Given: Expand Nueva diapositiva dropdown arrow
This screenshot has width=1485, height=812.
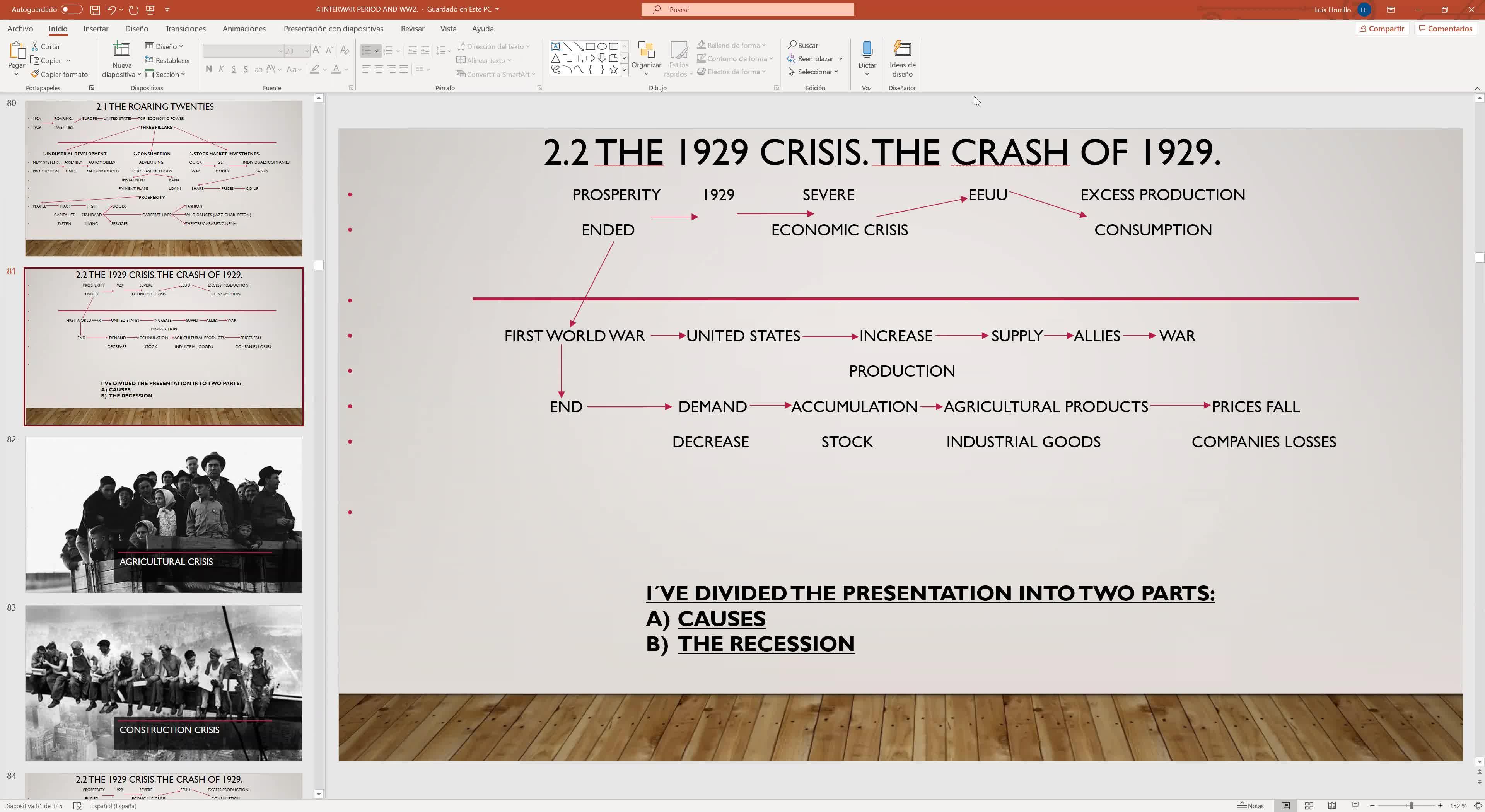Looking at the screenshot, I should 139,74.
